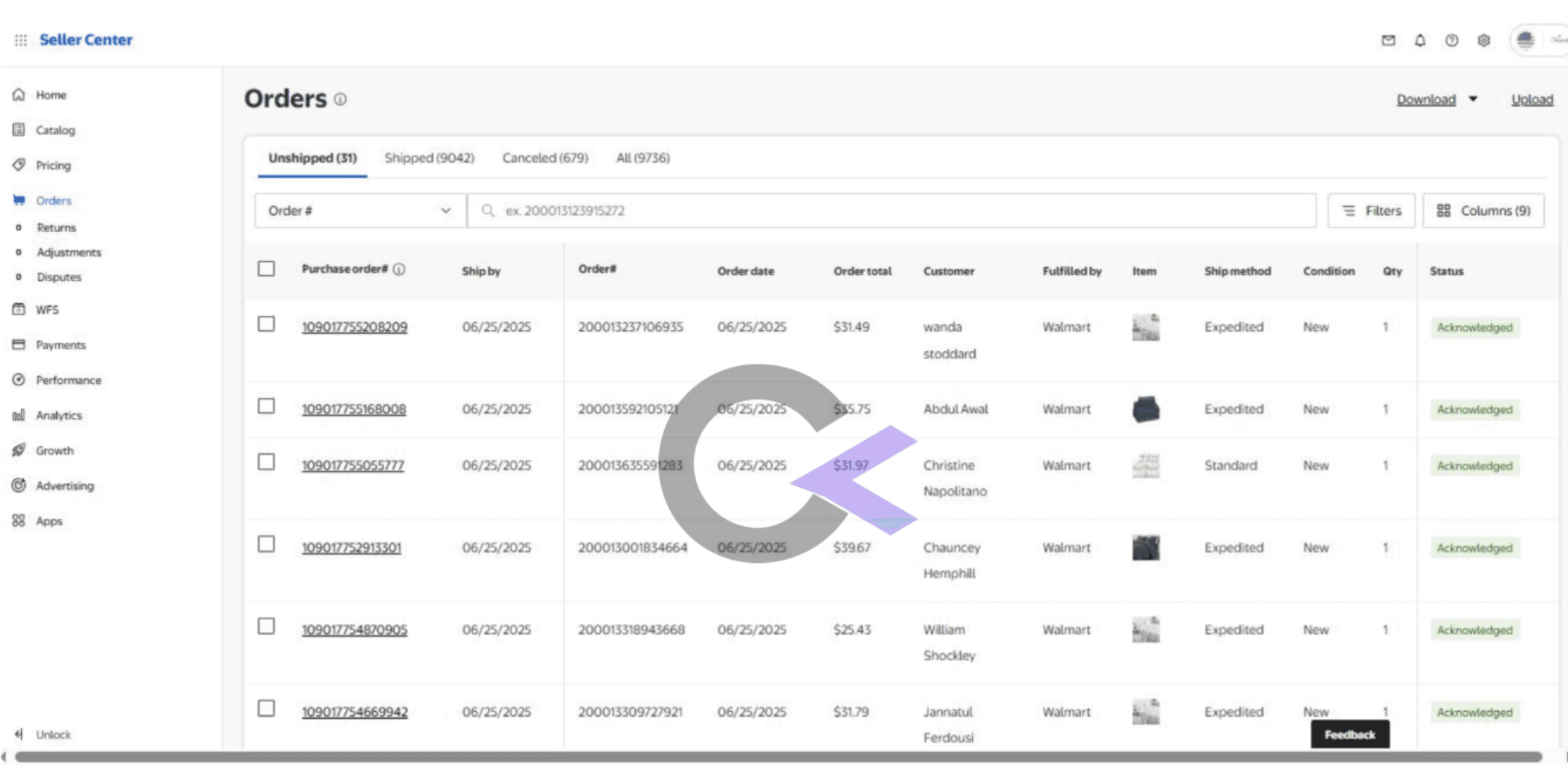Viewport: 1568px width, 784px height.
Task: Click the Unlock sidebar control
Action: click(x=42, y=735)
